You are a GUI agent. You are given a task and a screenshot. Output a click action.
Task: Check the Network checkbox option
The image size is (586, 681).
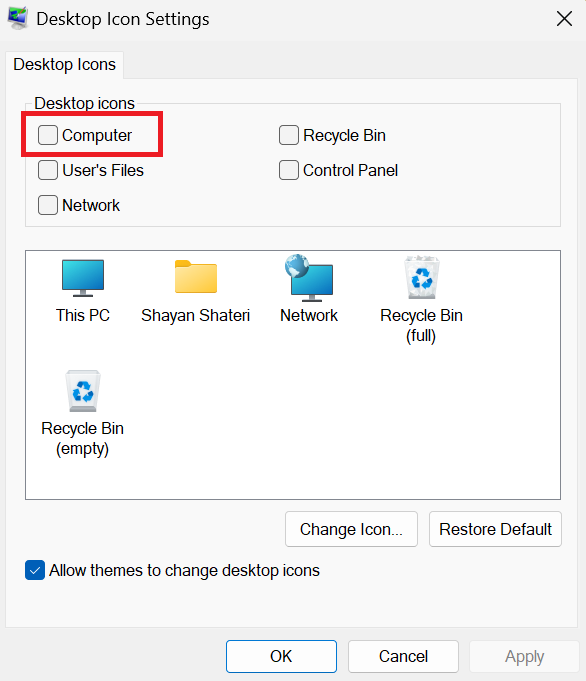48,205
